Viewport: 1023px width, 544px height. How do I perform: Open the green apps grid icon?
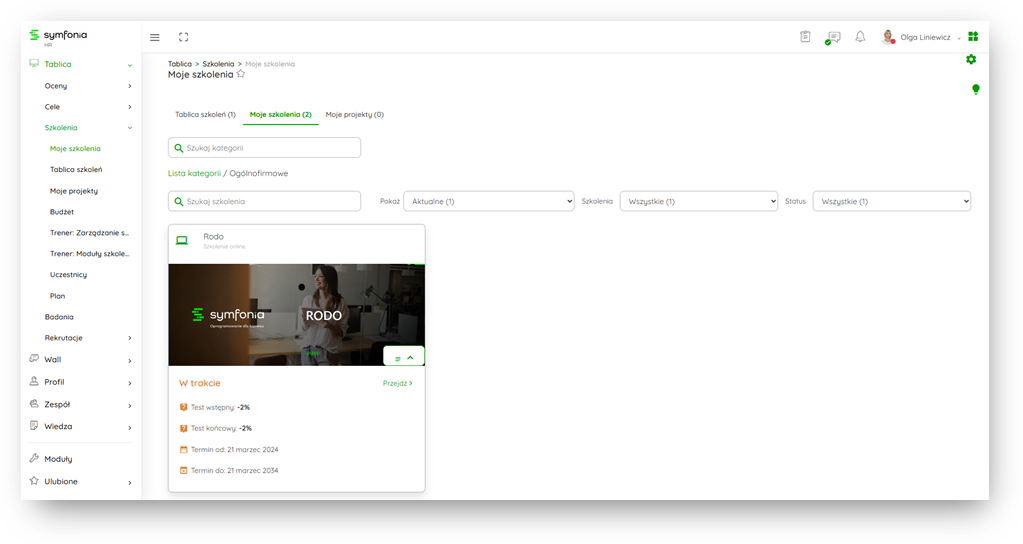tap(973, 37)
